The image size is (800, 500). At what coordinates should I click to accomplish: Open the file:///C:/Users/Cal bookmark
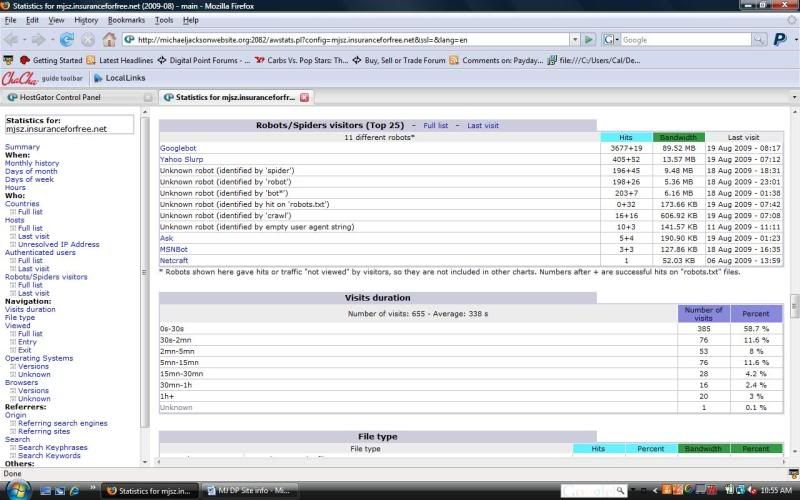pos(594,60)
